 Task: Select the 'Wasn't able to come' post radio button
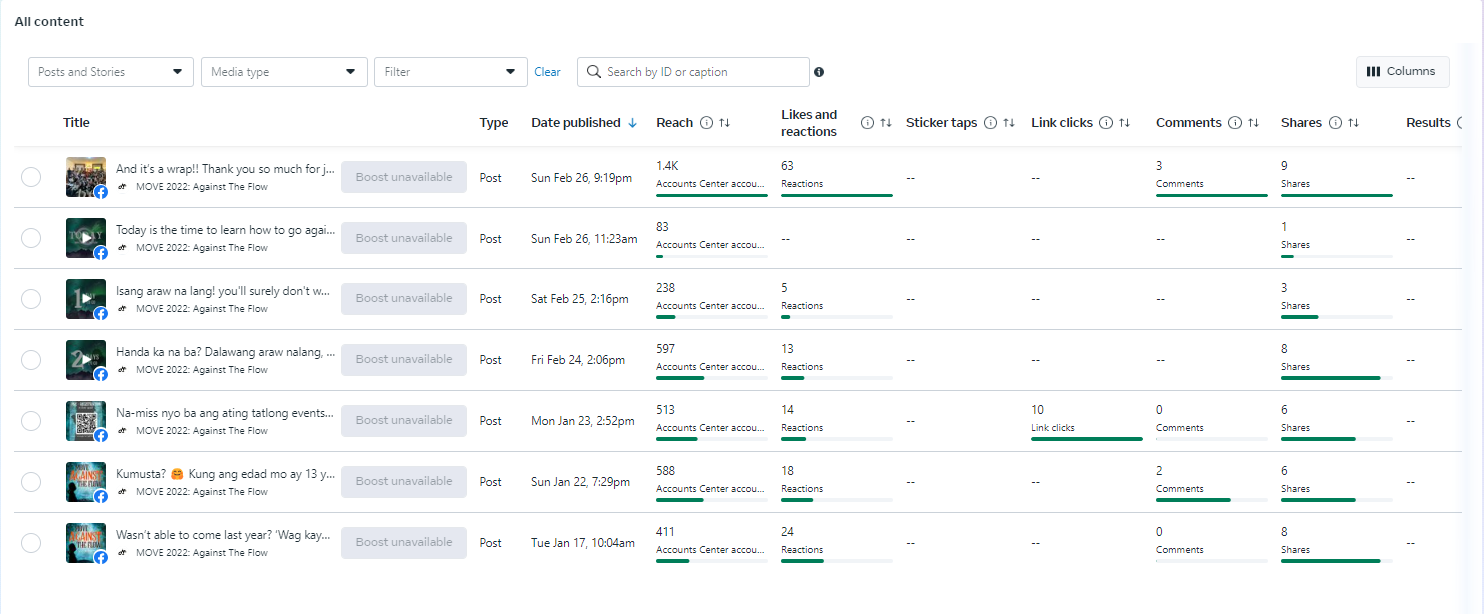(x=31, y=543)
